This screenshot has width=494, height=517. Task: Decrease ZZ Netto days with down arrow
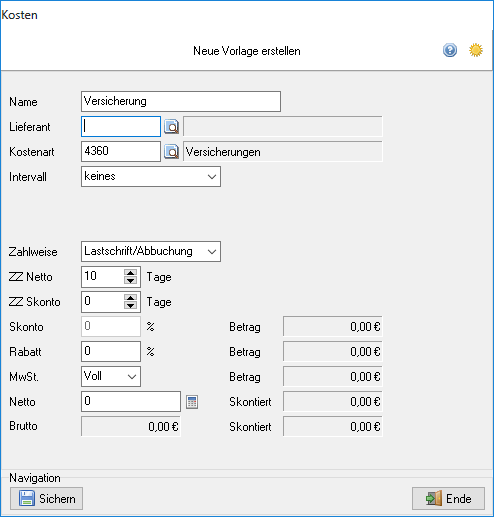(x=130, y=280)
